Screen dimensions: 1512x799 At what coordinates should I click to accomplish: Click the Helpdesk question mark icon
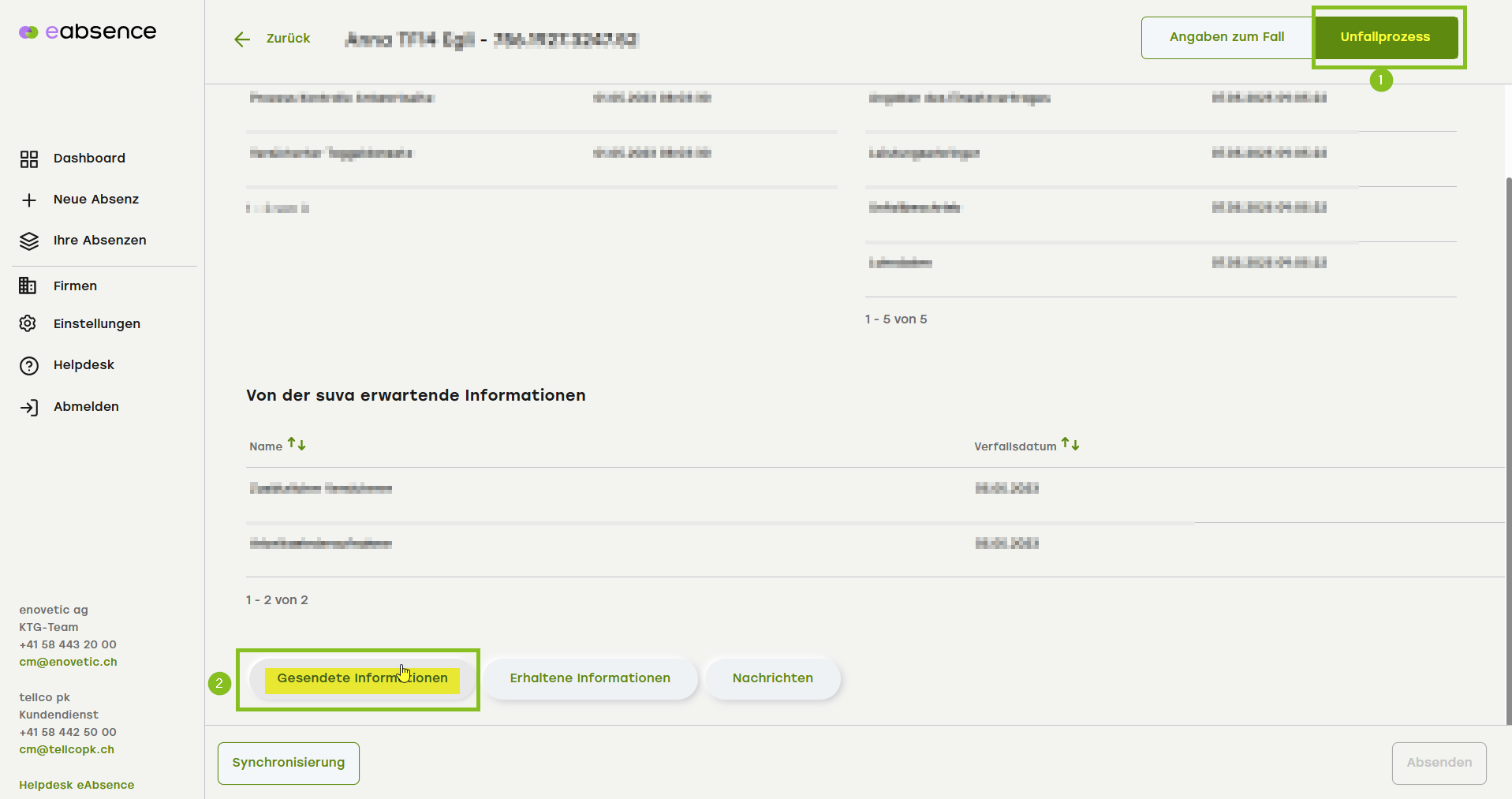click(x=29, y=366)
